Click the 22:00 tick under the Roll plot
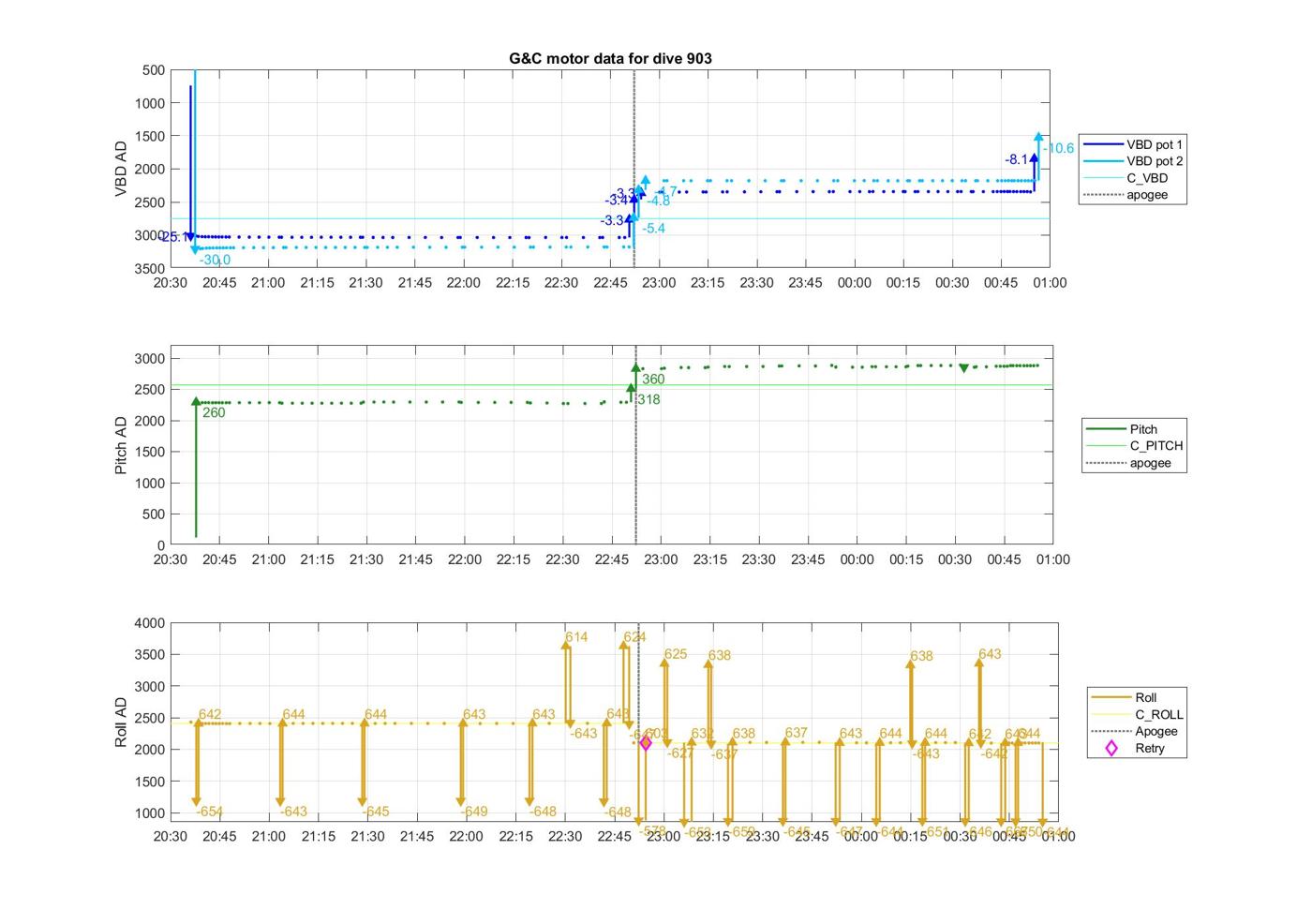The height and width of the screenshot is (924, 1312). pyautogui.click(x=466, y=836)
